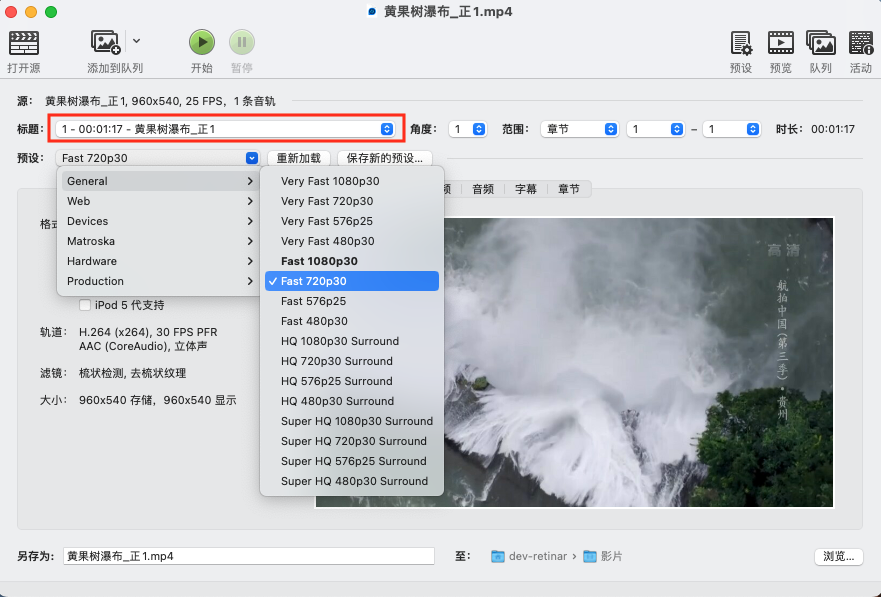The height and width of the screenshot is (597, 881).
Task: Select the General preset category
Action: [x=158, y=181]
